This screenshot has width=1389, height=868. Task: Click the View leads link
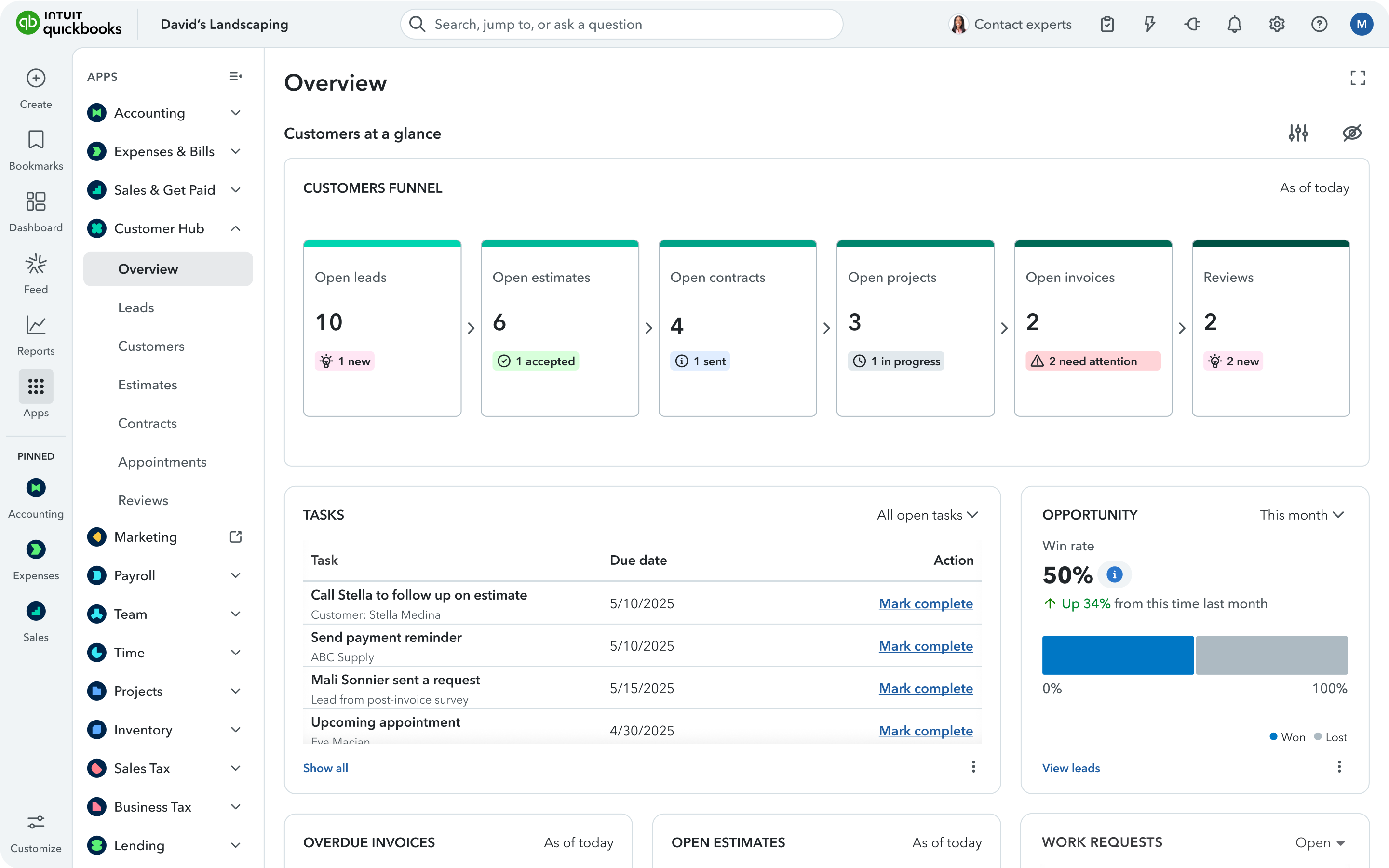point(1071,768)
